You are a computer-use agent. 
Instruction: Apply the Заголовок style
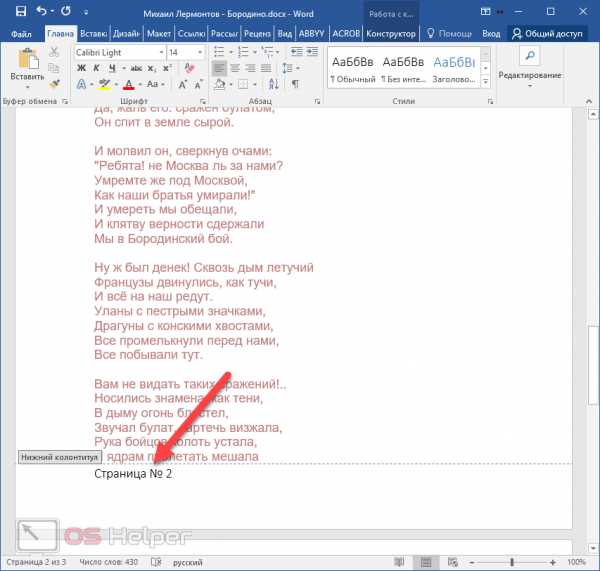pos(454,69)
